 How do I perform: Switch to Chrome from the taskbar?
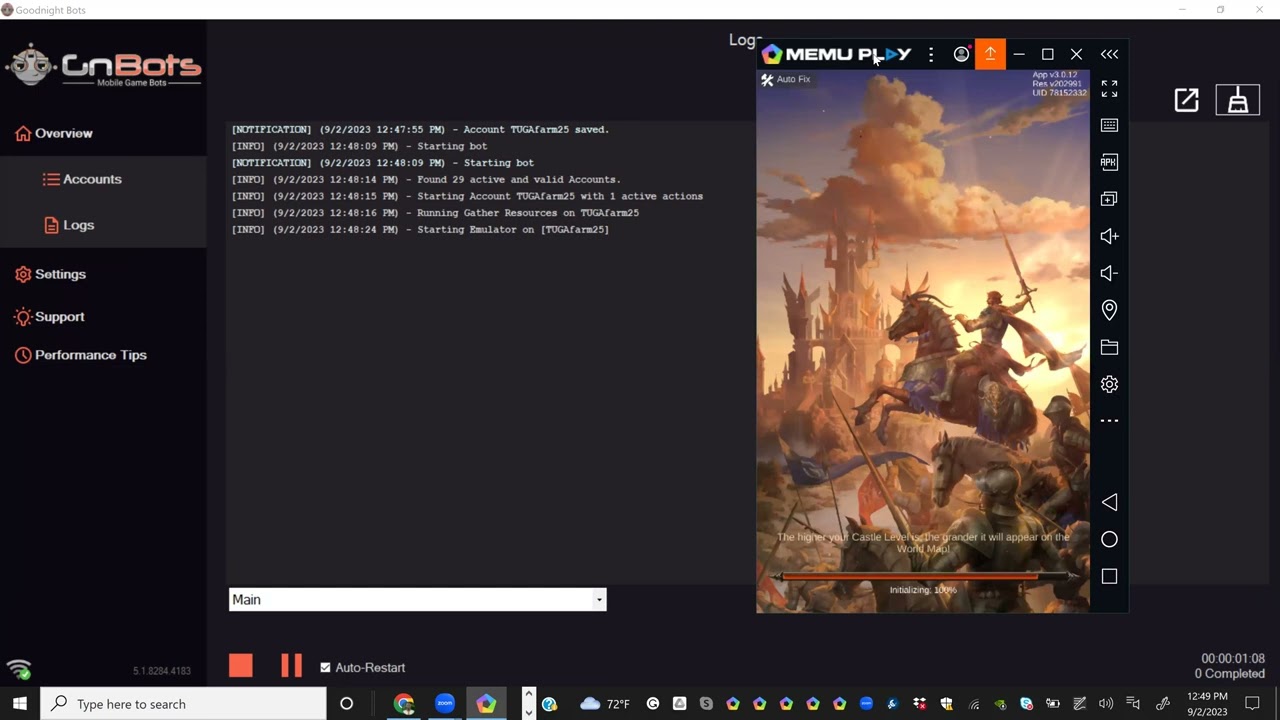click(x=404, y=704)
